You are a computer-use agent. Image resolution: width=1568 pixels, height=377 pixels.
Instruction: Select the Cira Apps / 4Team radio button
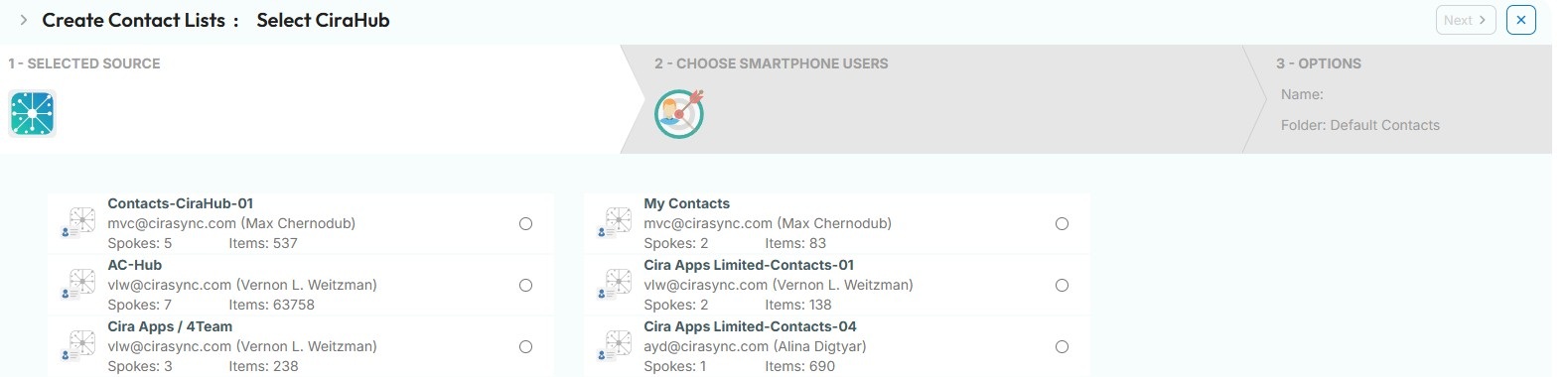point(526,346)
